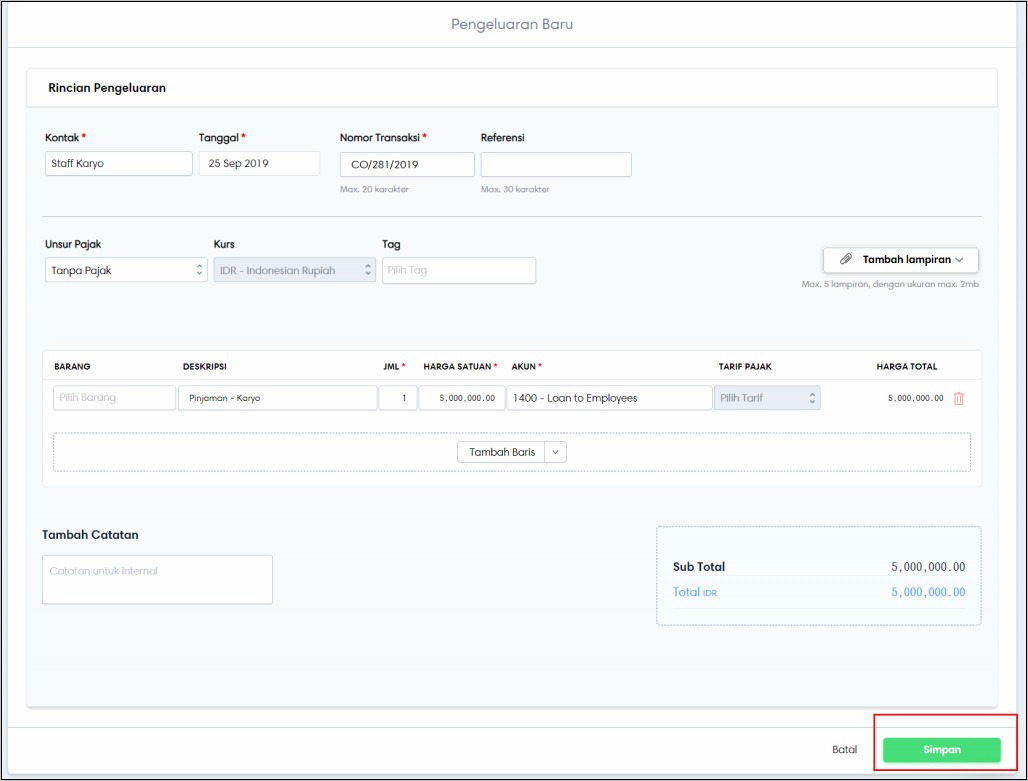Click the Max. 30 karakter hint
1028x781 pixels.
coord(515,189)
